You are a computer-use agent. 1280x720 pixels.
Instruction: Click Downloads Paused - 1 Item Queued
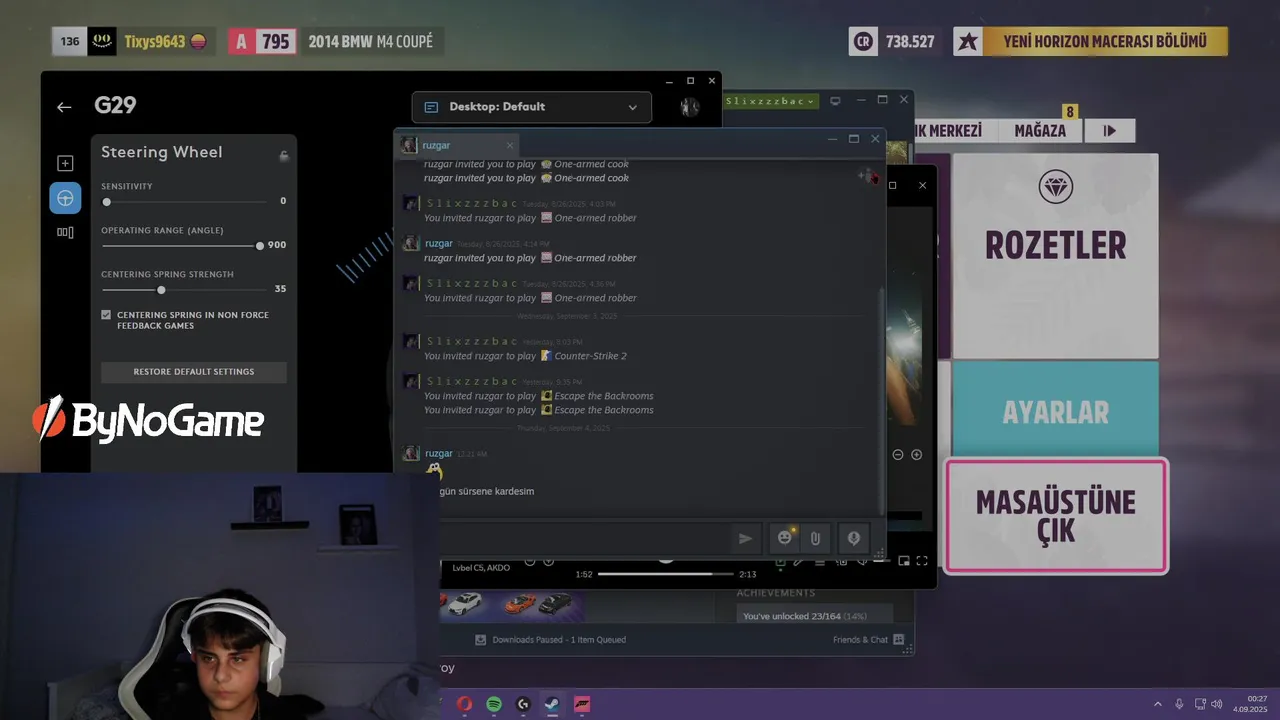click(559, 640)
